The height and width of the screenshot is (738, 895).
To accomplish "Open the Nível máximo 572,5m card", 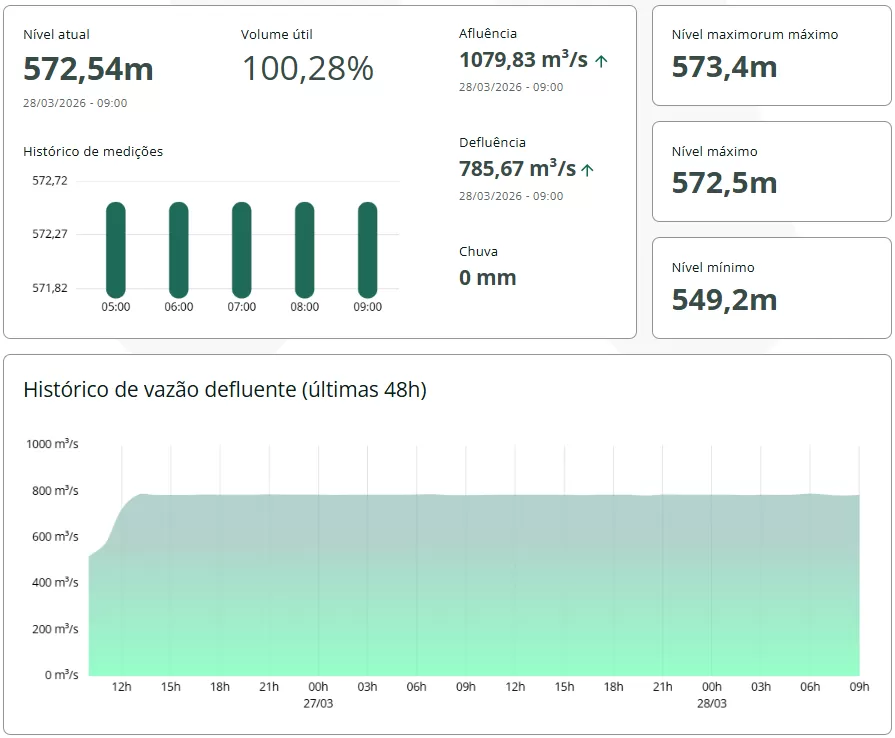I will [771, 171].
